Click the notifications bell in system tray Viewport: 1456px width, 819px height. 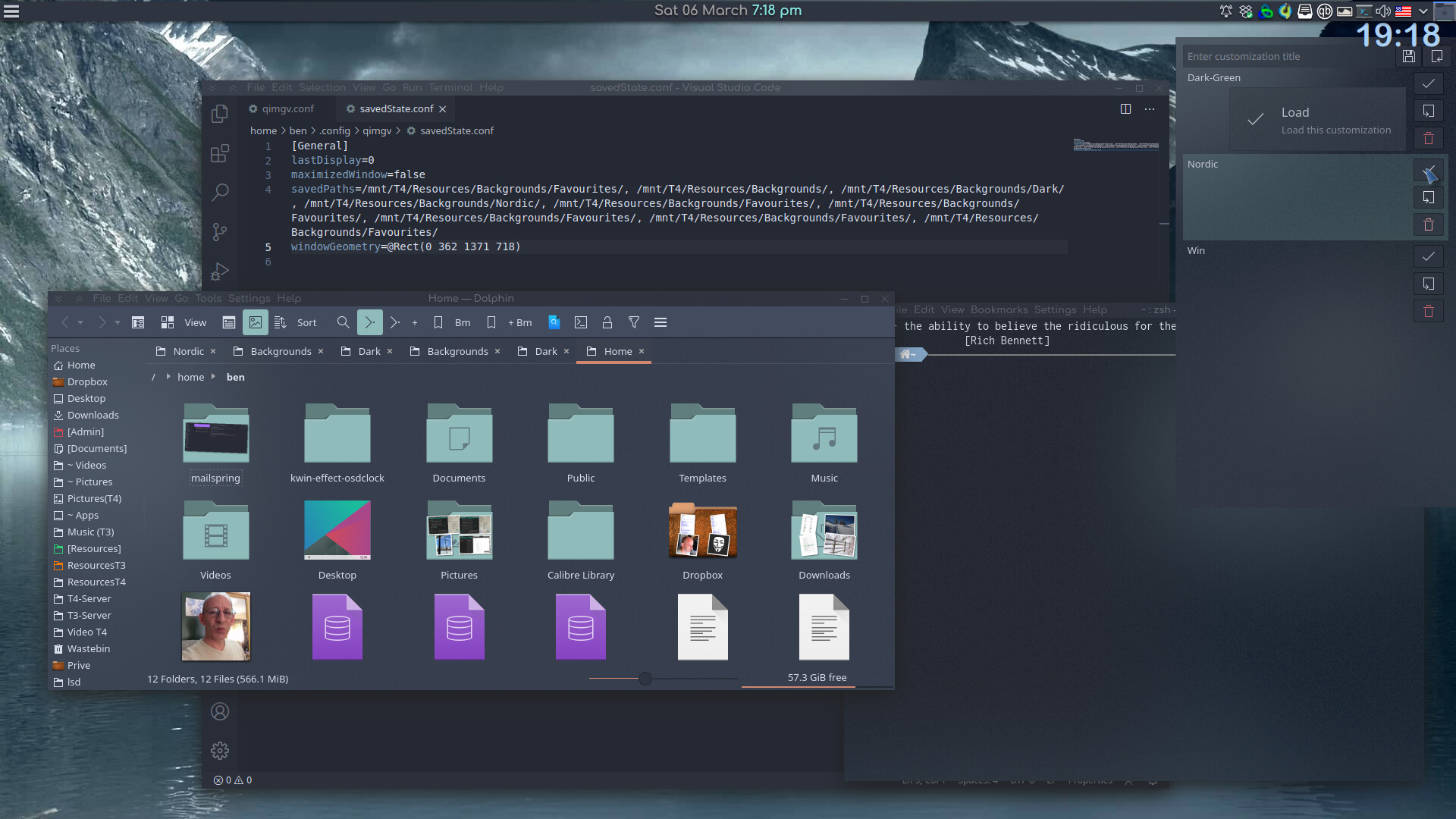click(1226, 11)
